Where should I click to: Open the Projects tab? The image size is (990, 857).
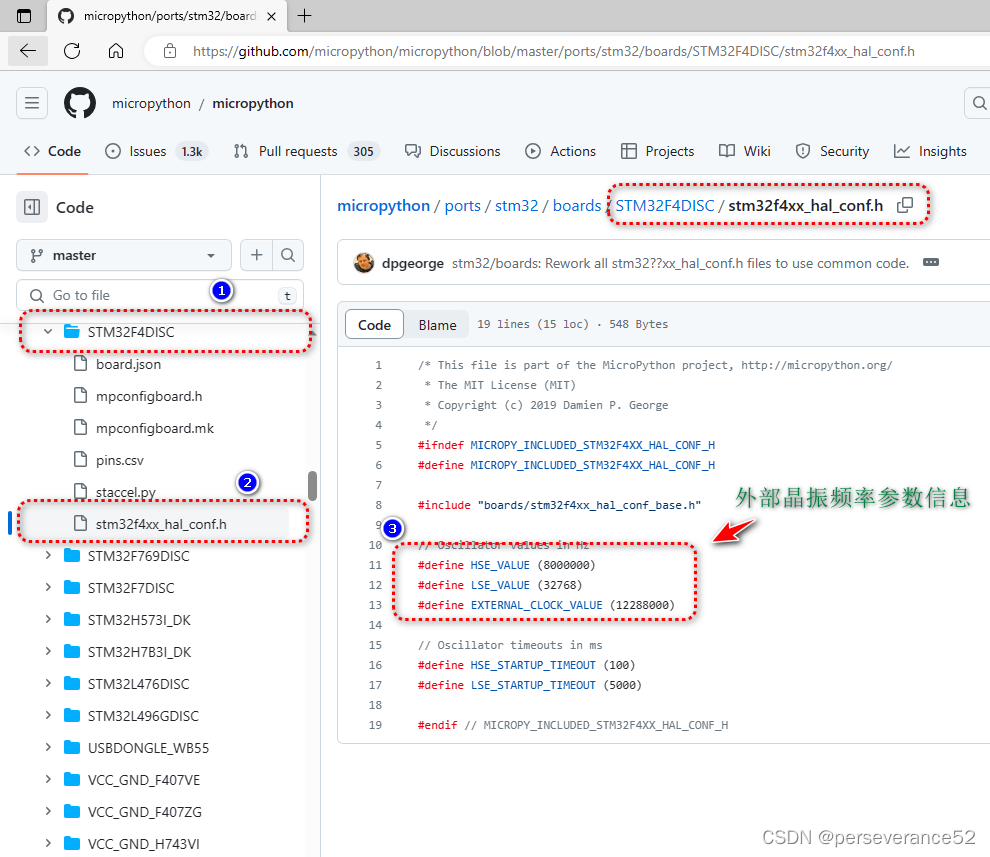[657, 152]
